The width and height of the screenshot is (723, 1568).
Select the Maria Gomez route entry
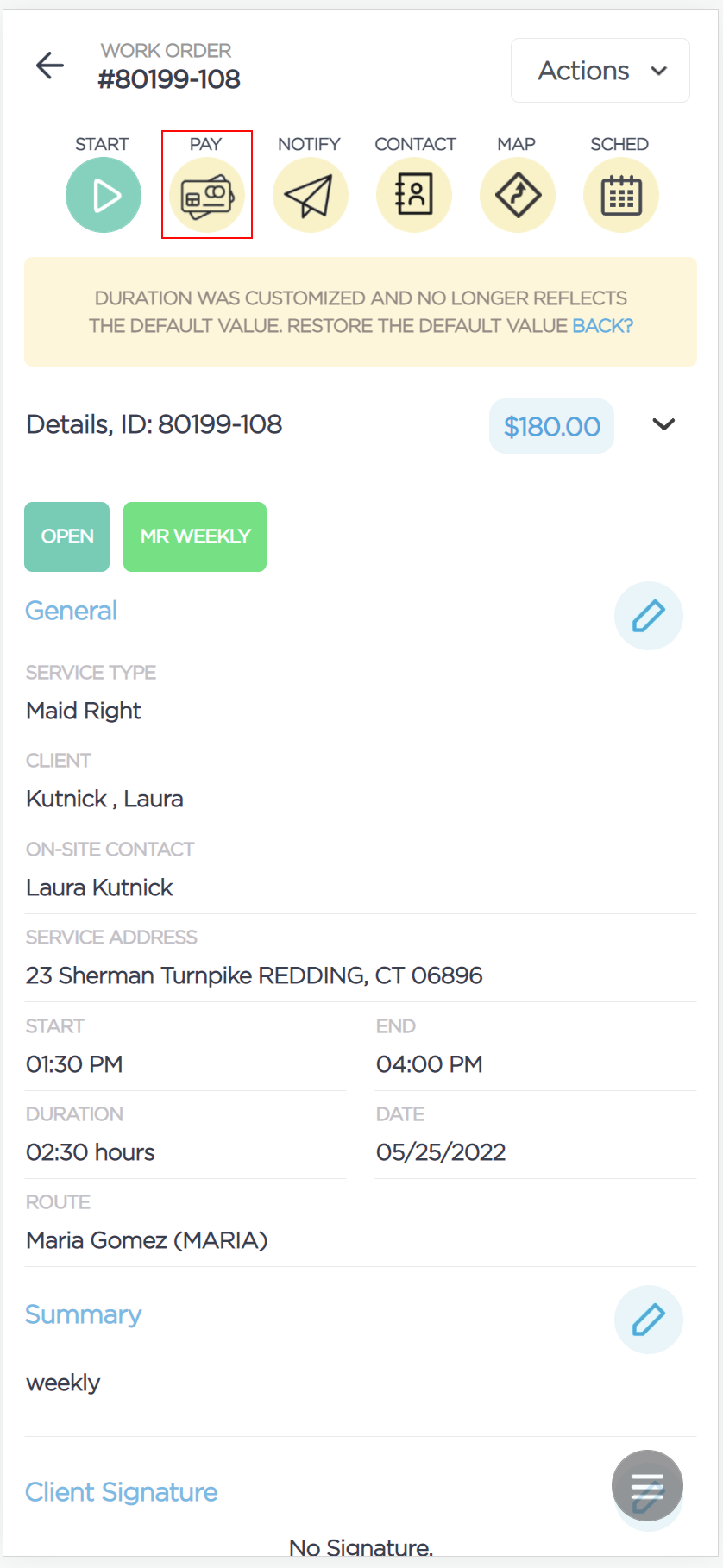[x=361, y=1224]
